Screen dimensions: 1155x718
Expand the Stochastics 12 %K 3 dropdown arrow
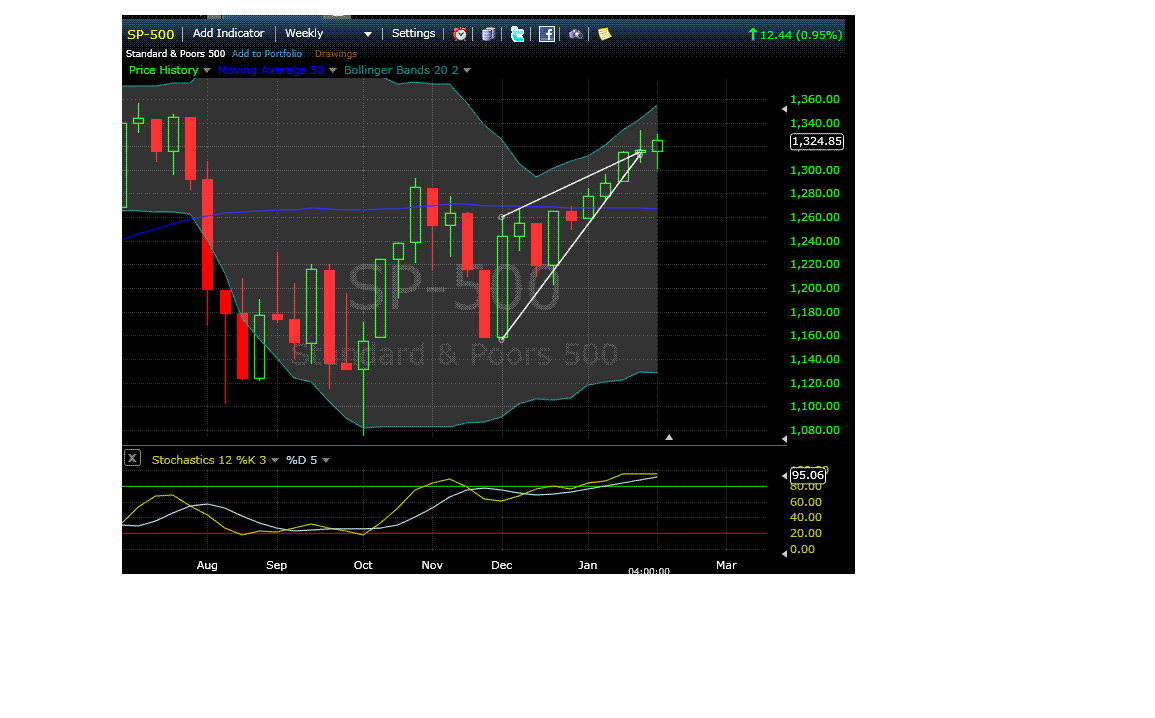(x=275, y=460)
